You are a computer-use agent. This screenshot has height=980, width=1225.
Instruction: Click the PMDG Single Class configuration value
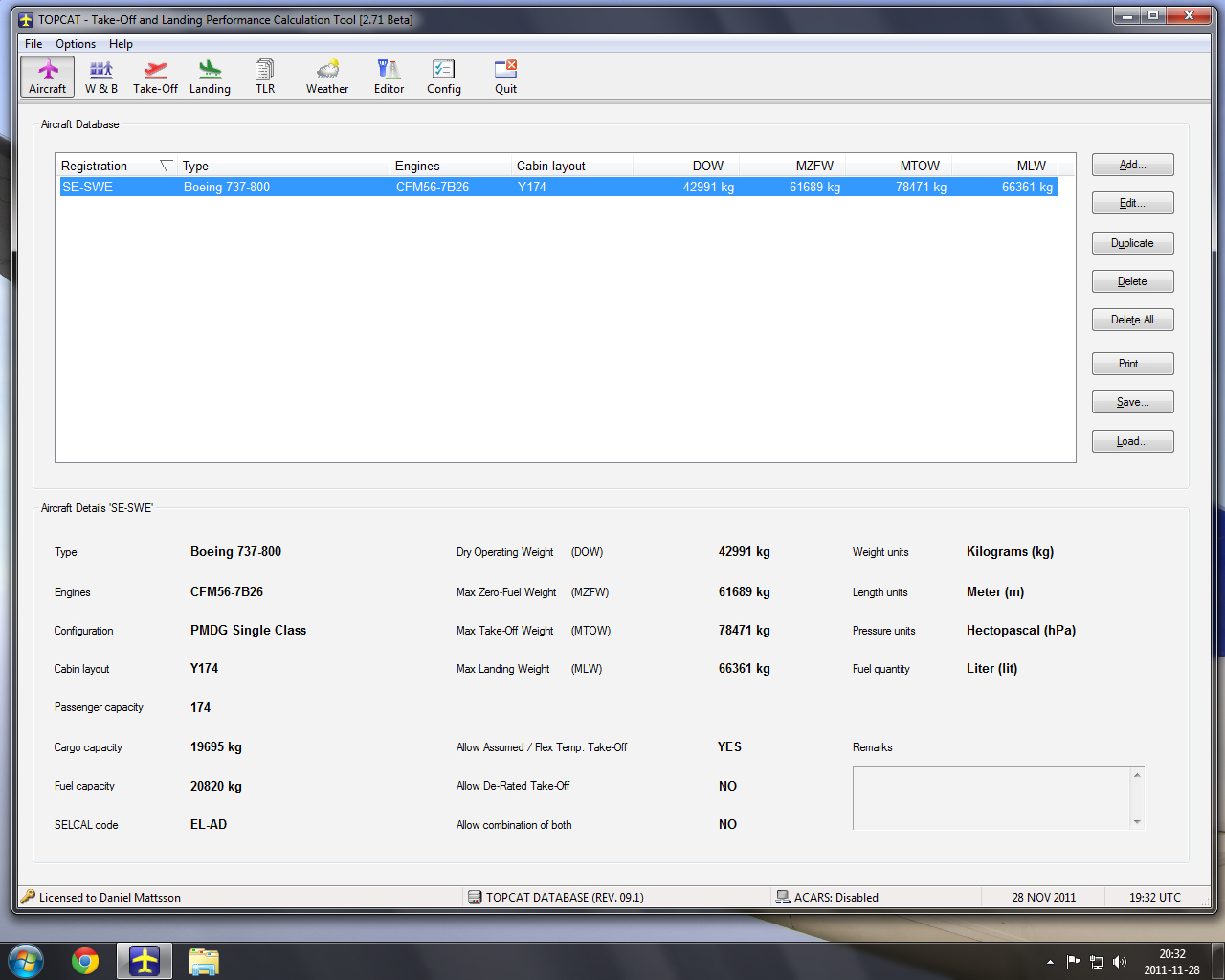point(248,630)
